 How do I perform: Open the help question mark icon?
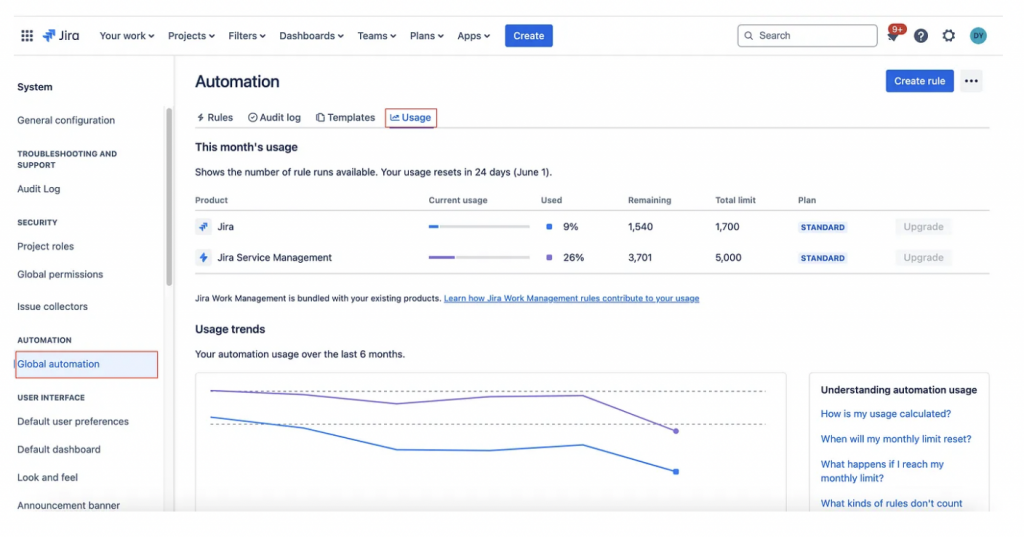click(921, 36)
